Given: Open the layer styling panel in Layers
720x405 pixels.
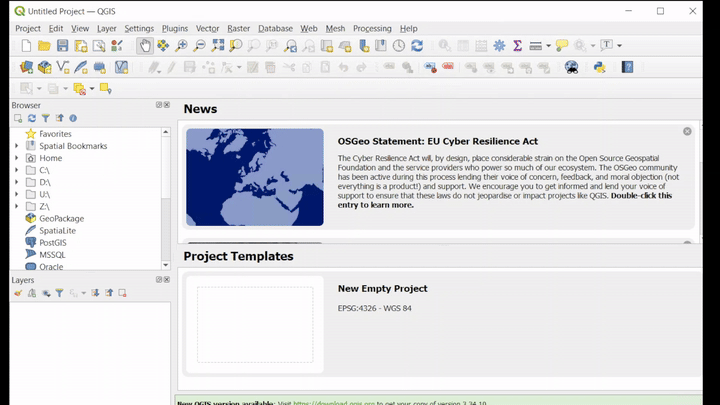Looking at the screenshot, I should coord(18,293).
